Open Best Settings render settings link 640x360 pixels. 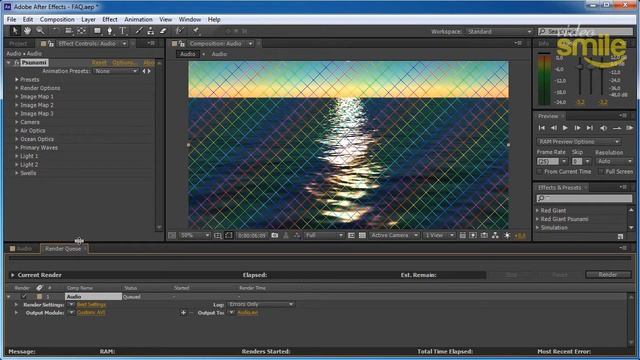click(91, 304)
